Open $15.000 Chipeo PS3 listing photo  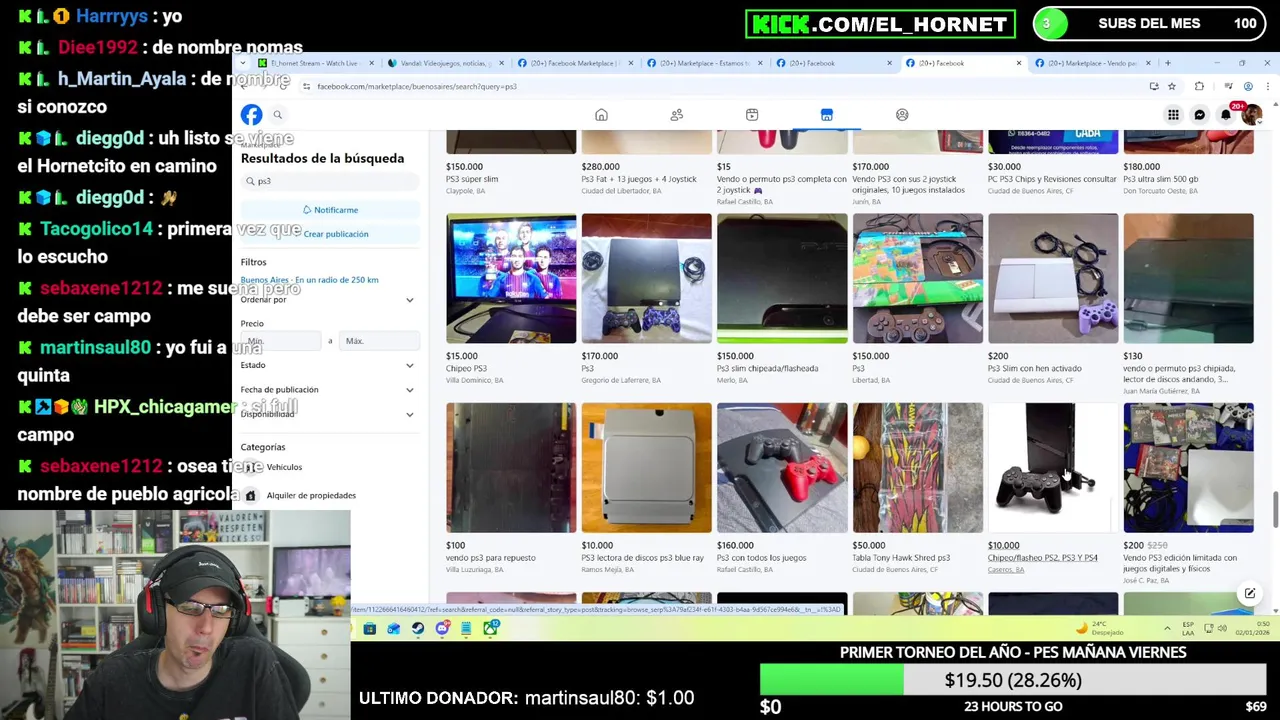pyautogui.click(x=511, y=278)
